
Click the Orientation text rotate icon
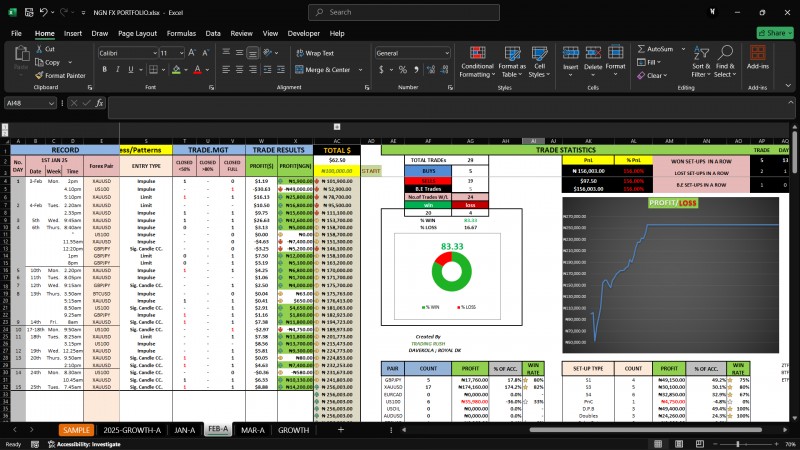[268, 53]
